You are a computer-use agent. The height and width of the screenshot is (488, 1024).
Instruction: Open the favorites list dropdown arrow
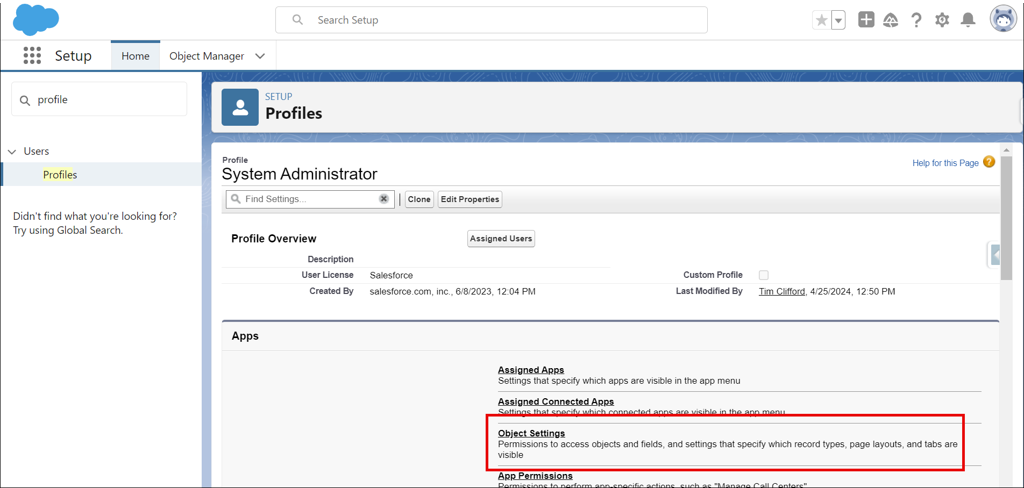[839, 20]
